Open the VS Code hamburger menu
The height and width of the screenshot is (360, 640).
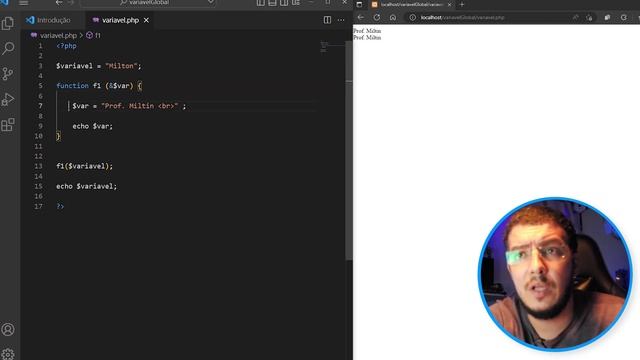(x=24, y=3)
